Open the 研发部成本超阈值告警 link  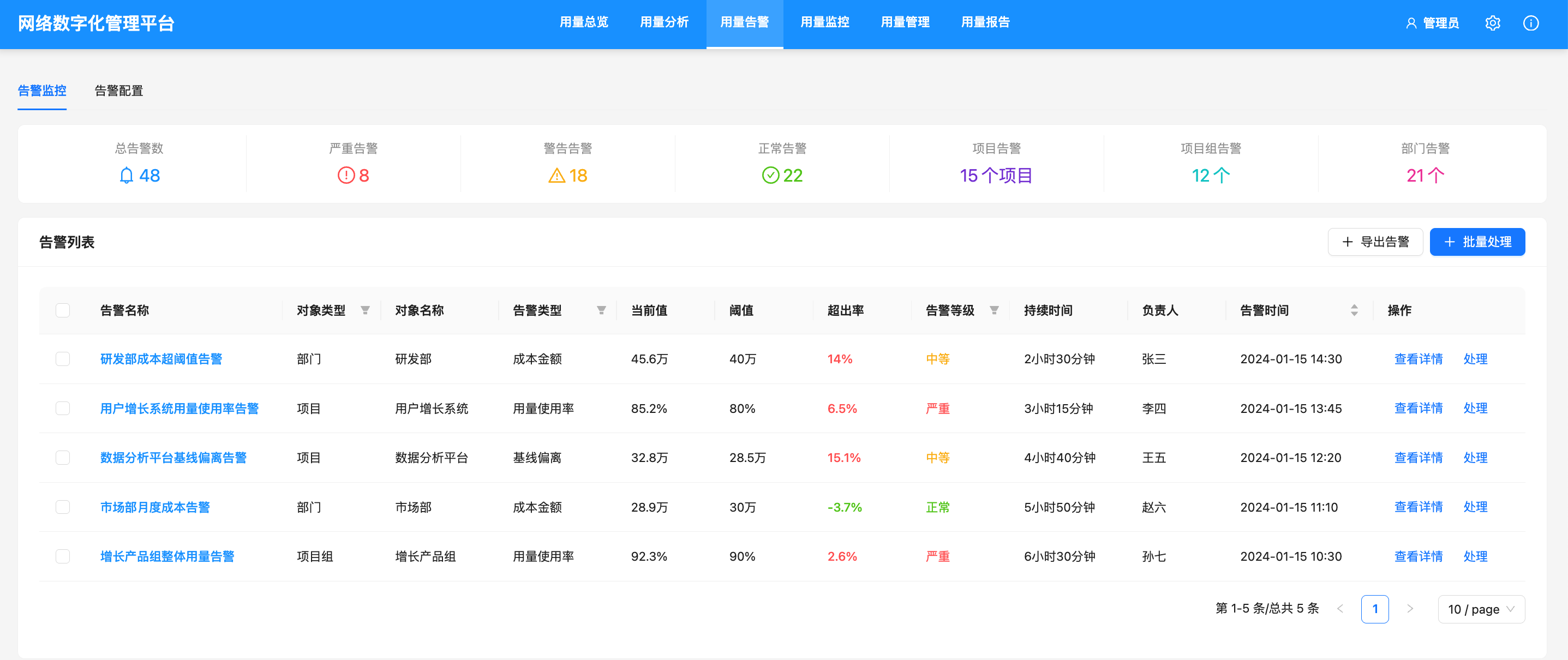pos(161,359)
